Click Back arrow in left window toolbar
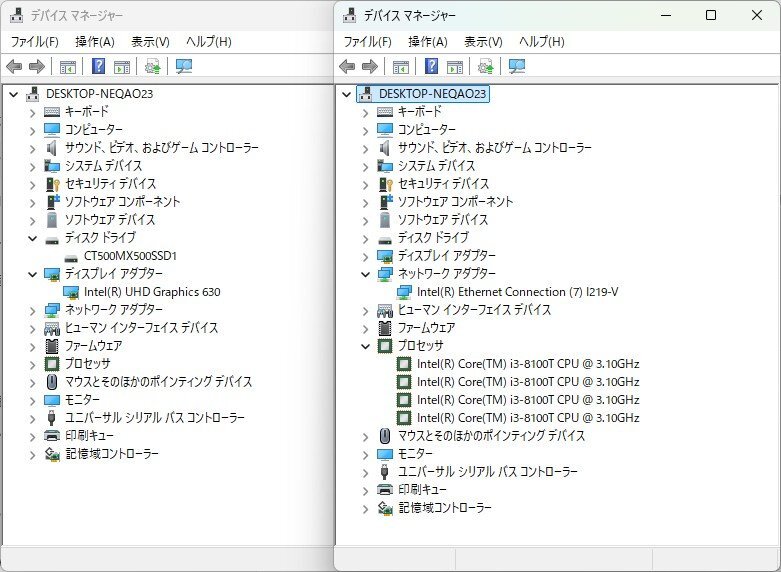 click(x=14, y=66)
